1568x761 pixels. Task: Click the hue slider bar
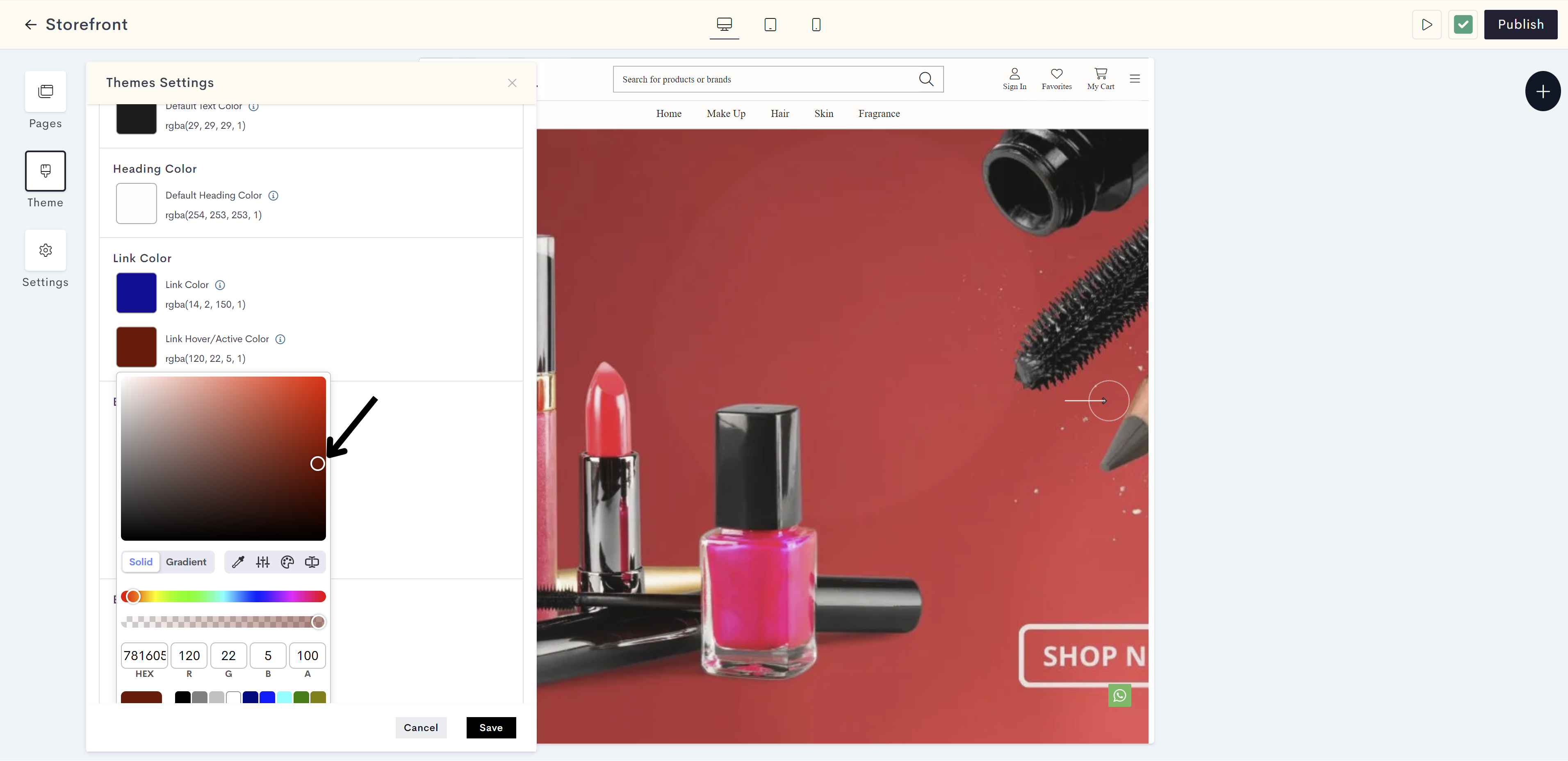(223, 596)
